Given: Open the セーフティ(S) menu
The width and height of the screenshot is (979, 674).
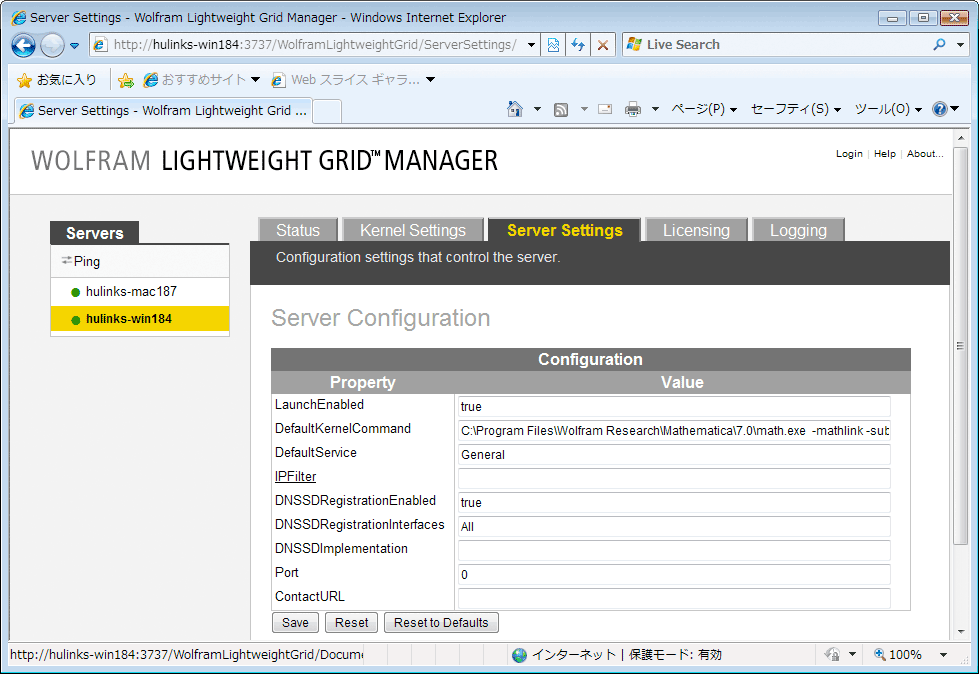Looking at the screenshot, I should pos(796,109).
